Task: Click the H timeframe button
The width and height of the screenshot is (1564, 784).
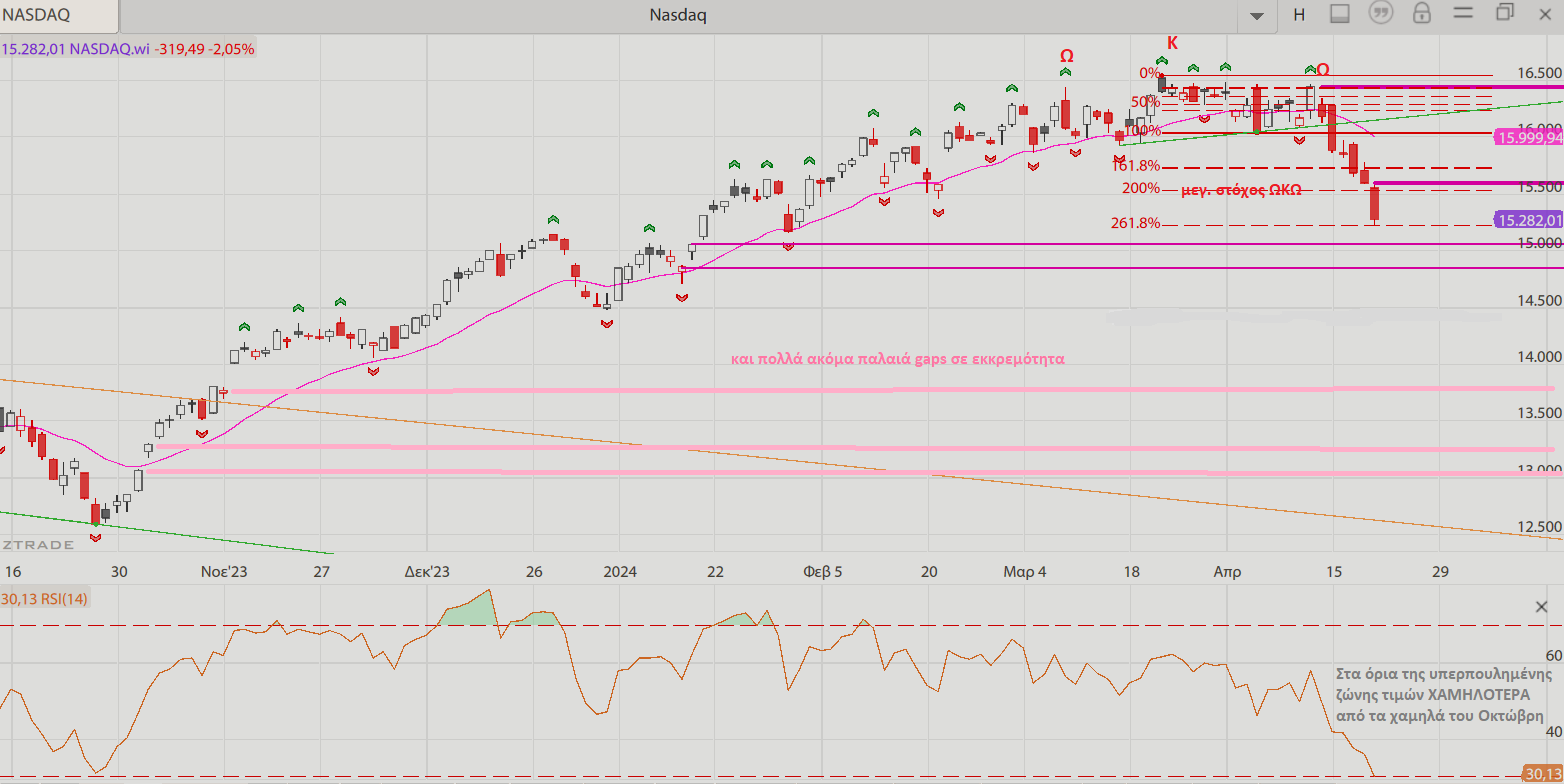Action: tap(1299, 14)
